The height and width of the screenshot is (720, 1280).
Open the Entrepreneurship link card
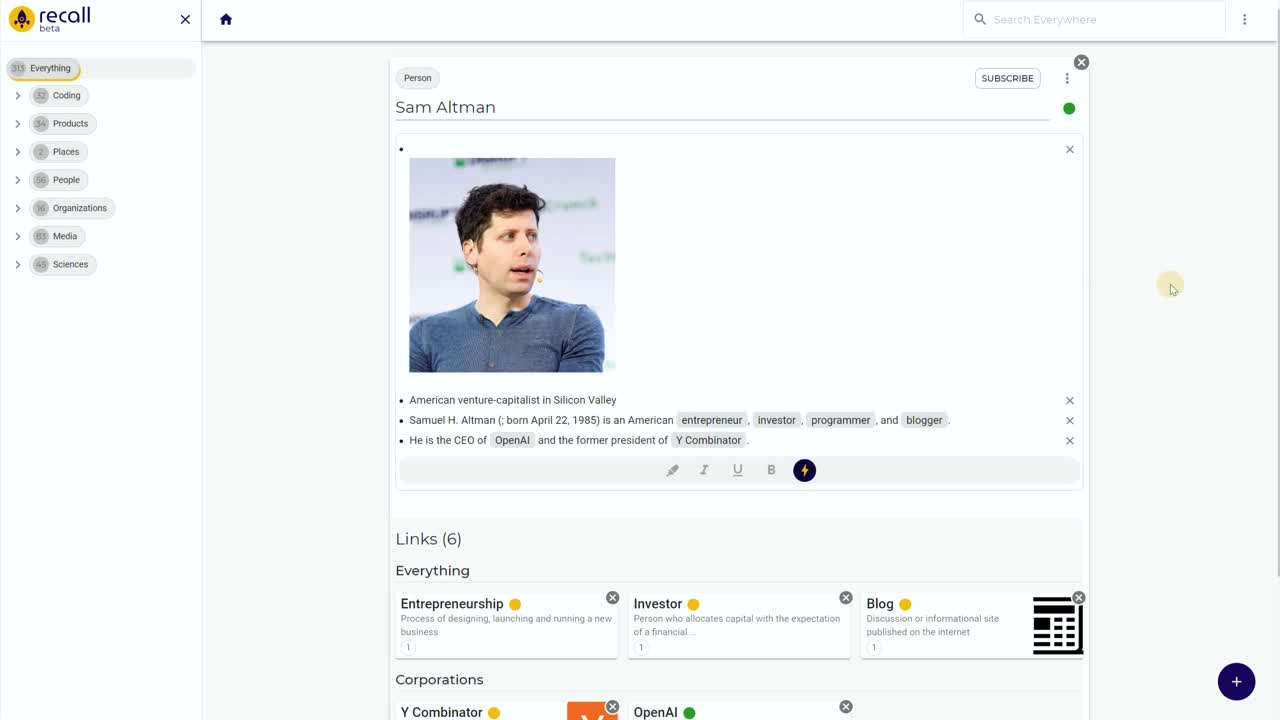click(506, 625)
